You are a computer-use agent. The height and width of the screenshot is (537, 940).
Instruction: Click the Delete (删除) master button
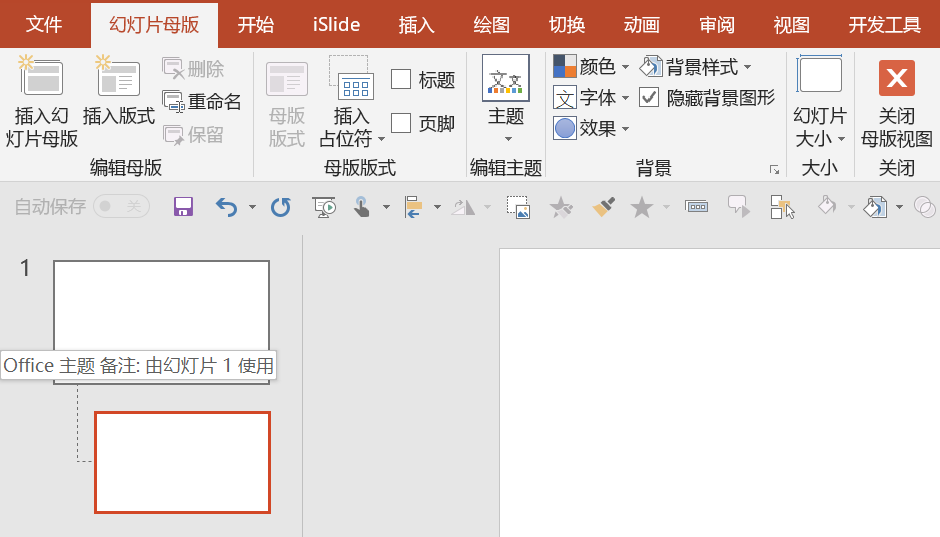click(193, 69)
